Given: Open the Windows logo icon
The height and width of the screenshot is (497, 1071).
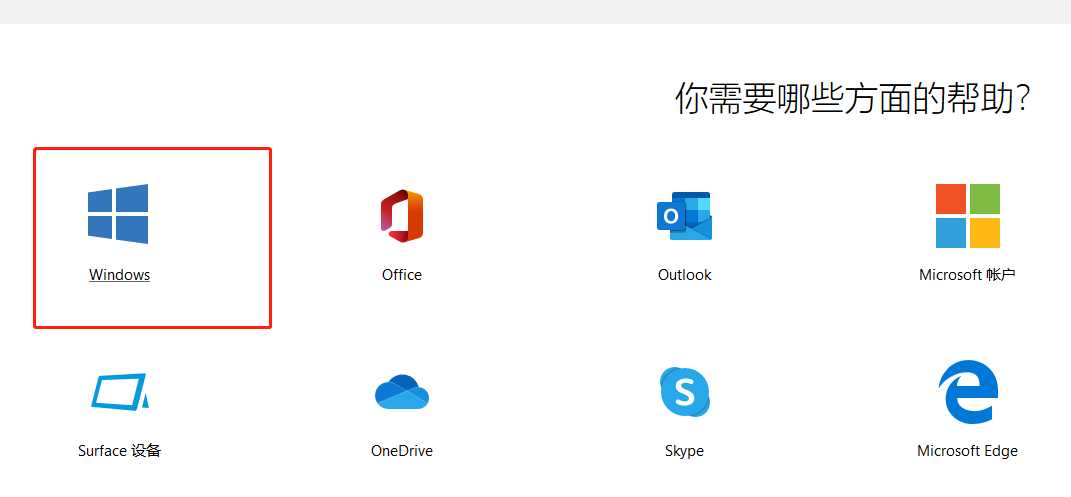Looking at the screenshot, I should (x=118, y=214).
